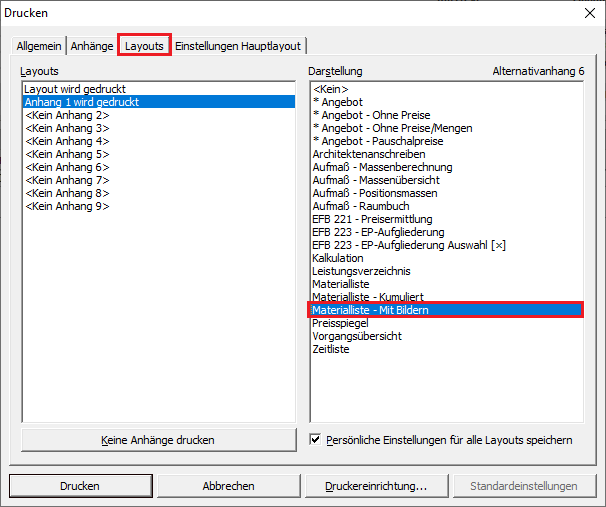Select '<Kein Anhang 2>' list entry
Screen dimensions: 606x507
(68, 115)
